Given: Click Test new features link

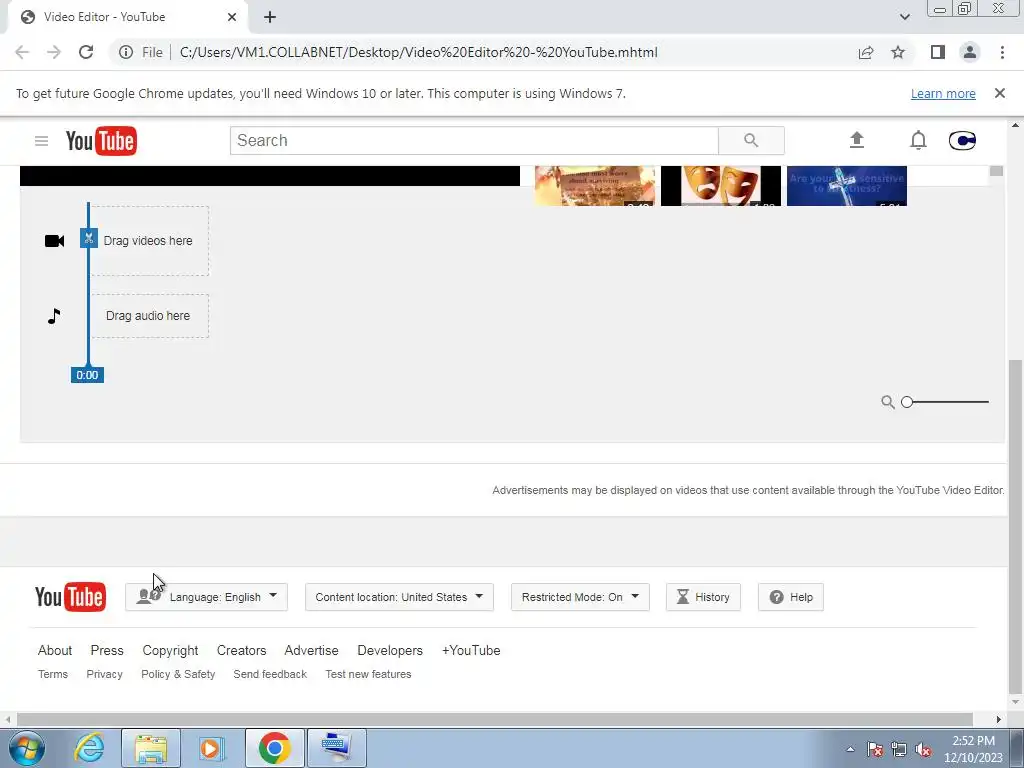Looking at the screenshot, I should coord(368,674).
